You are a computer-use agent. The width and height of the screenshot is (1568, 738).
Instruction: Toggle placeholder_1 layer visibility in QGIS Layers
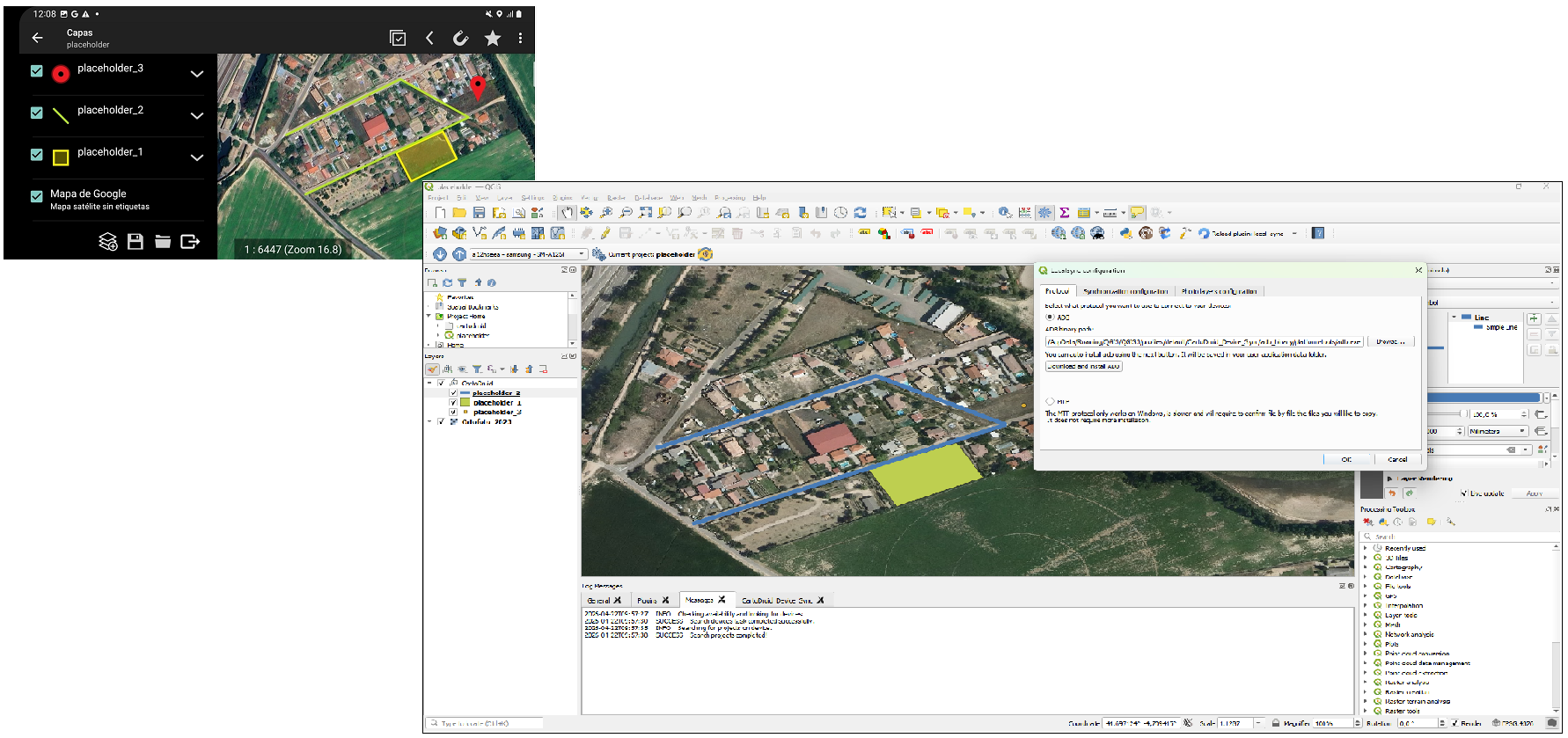click(x=454, y=403)
